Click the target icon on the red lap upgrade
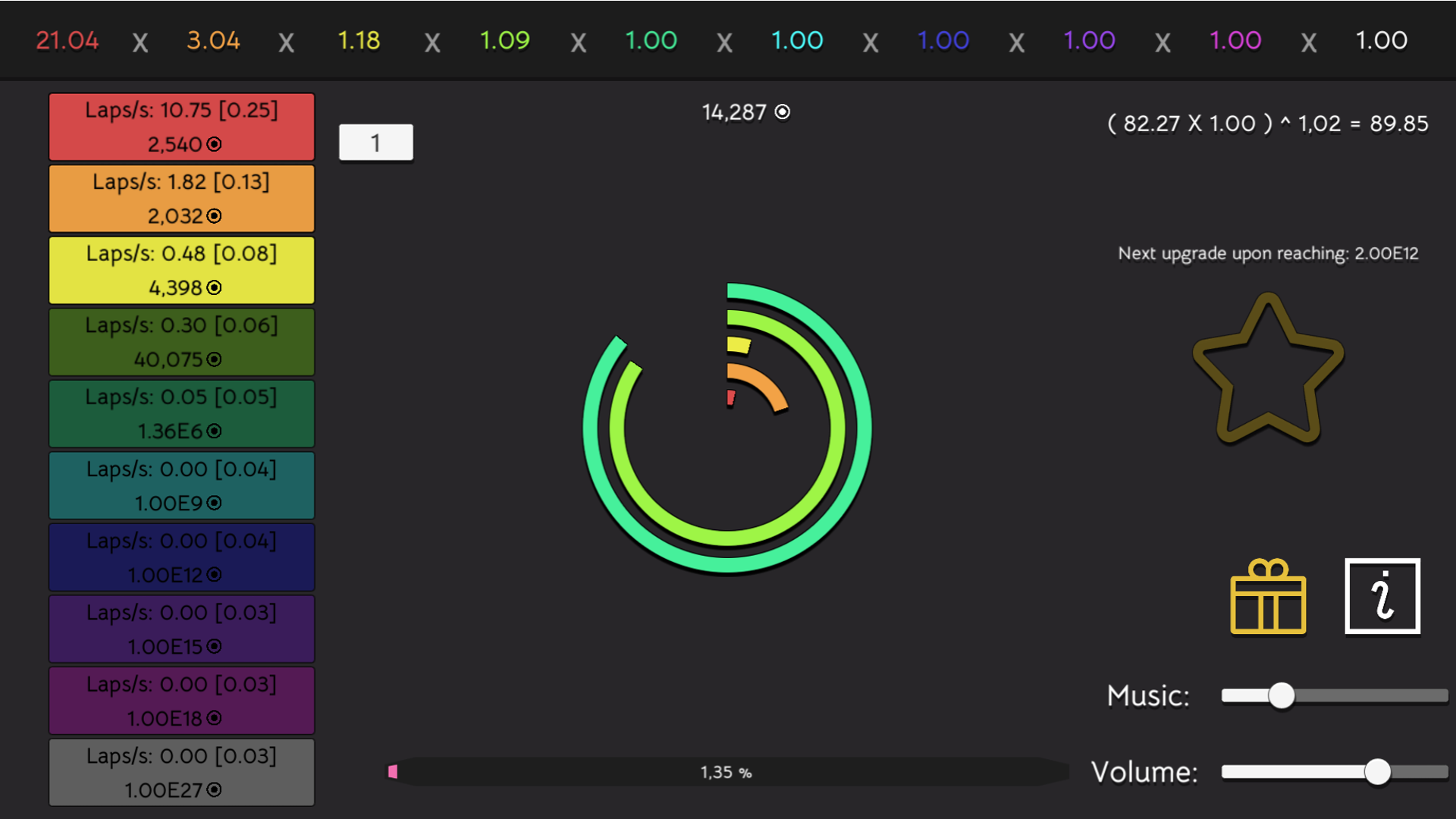This screenshot has width=1456, height=819. click(215, 144)
